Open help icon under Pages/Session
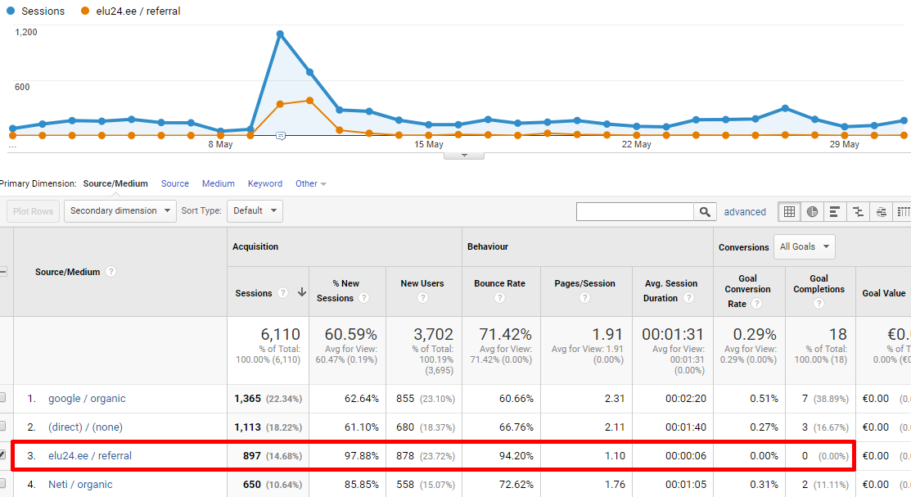 click(x=584, y=298)
